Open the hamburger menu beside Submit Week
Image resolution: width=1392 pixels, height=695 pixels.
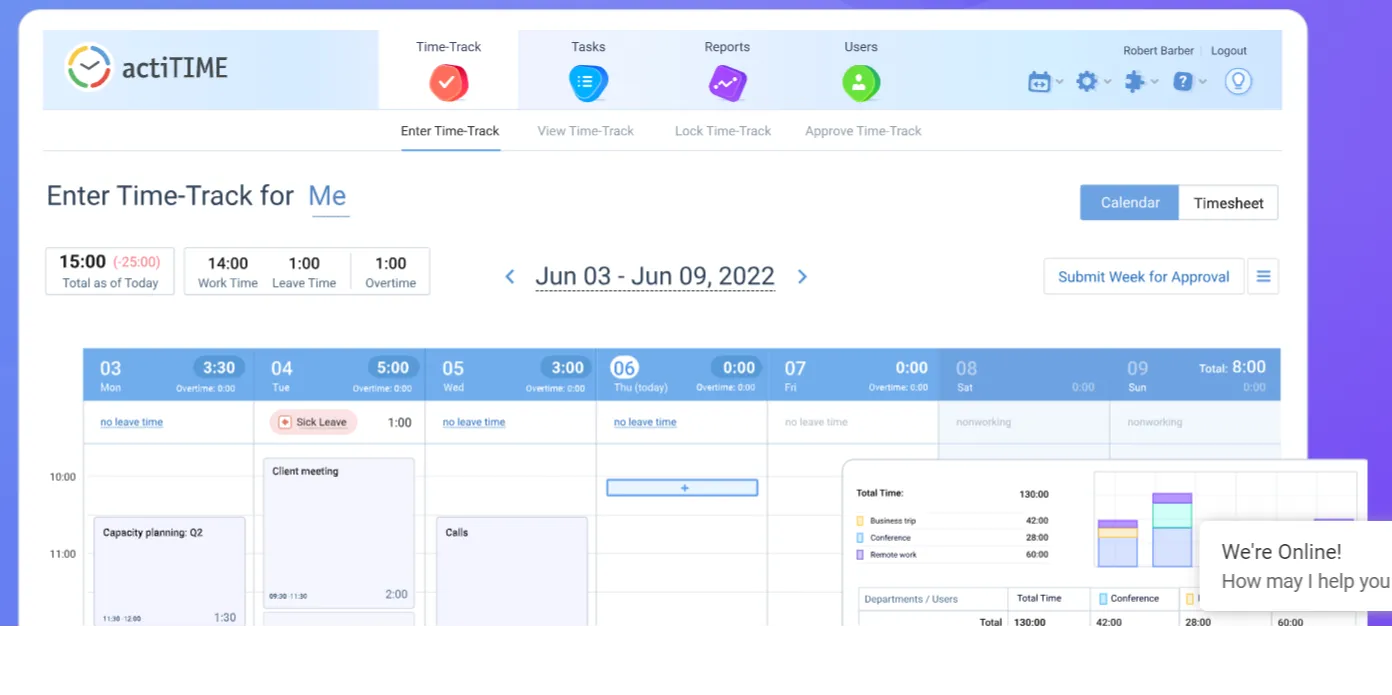1263,277
